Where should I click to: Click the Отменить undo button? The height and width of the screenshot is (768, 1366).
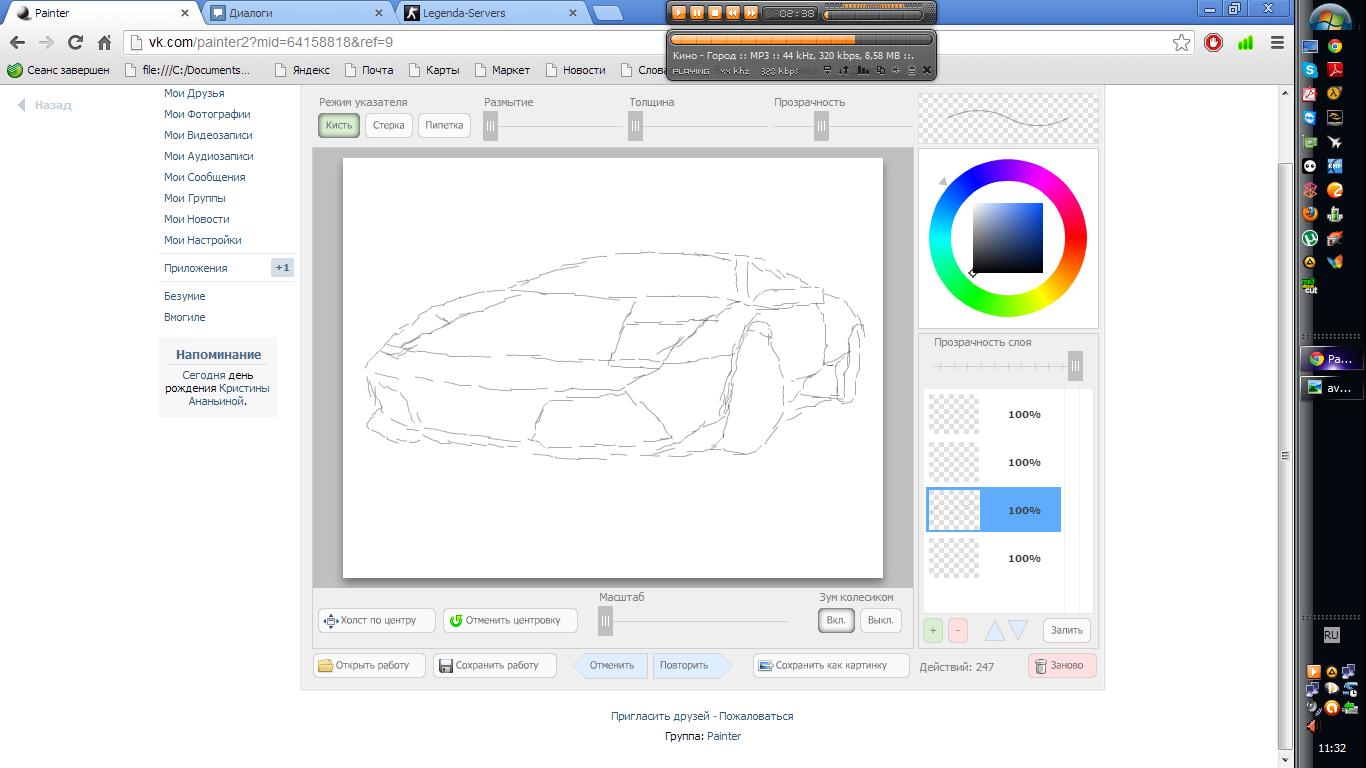612,665
